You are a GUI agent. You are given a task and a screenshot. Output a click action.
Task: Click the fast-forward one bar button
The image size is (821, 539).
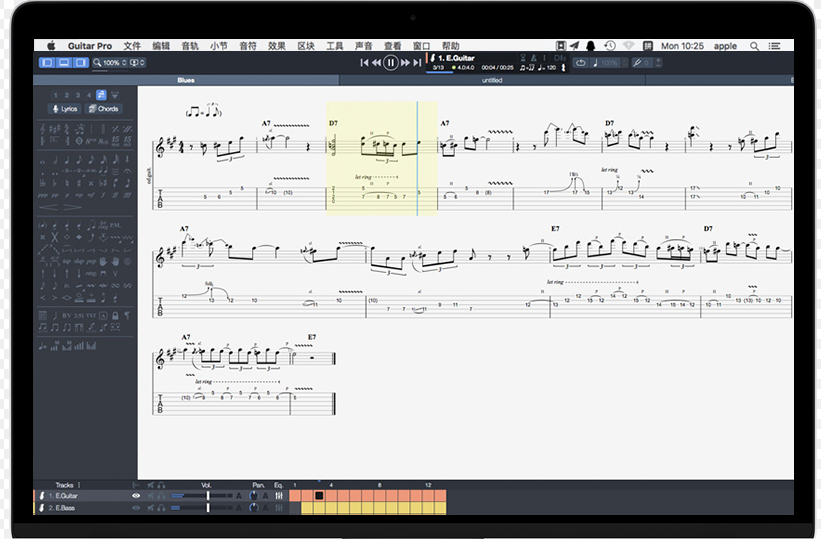tap(405, 63)
